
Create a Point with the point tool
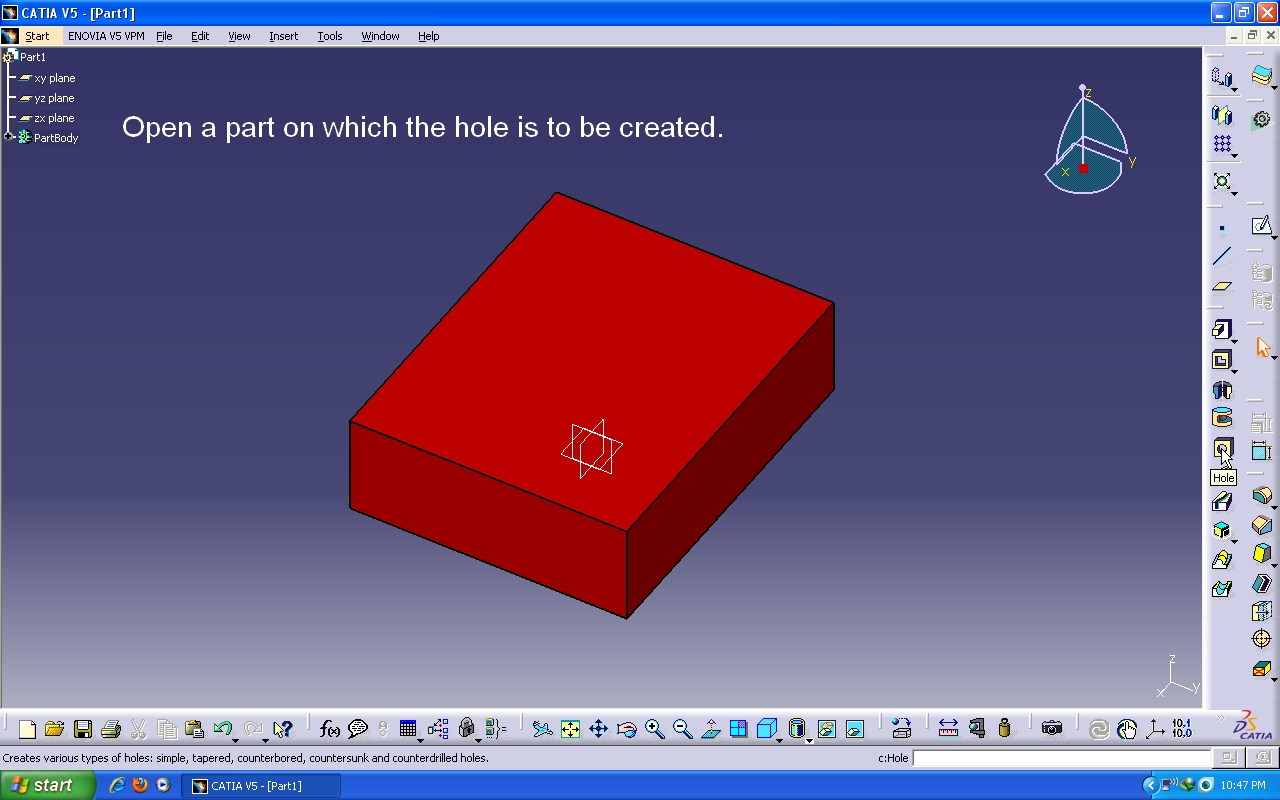pos(1222,228)
